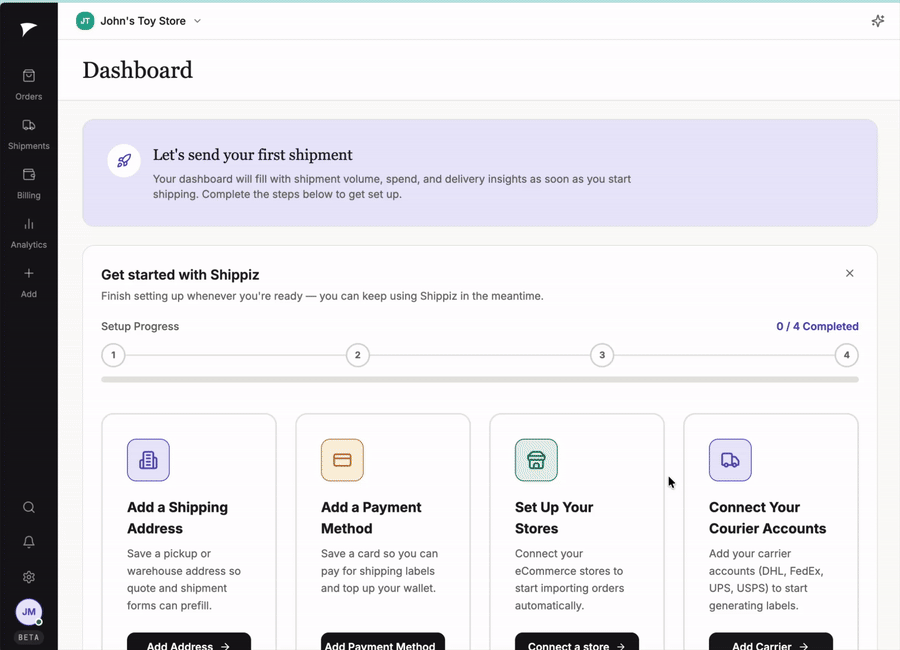Click the Setup Progress label
Viewport: 900px width, 650px height.
(140, 326)
